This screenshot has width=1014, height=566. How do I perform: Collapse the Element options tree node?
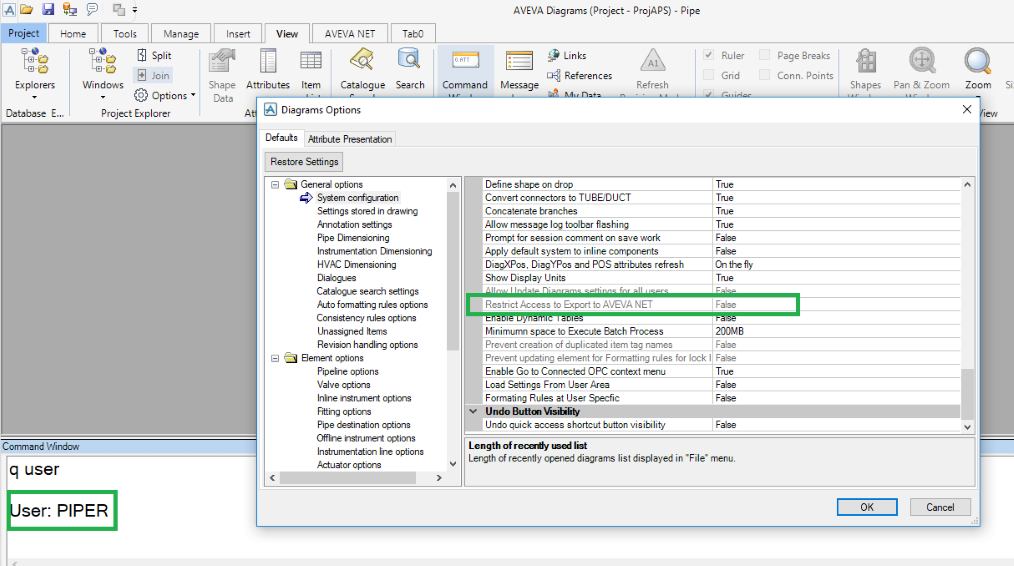tap(275, 358)
